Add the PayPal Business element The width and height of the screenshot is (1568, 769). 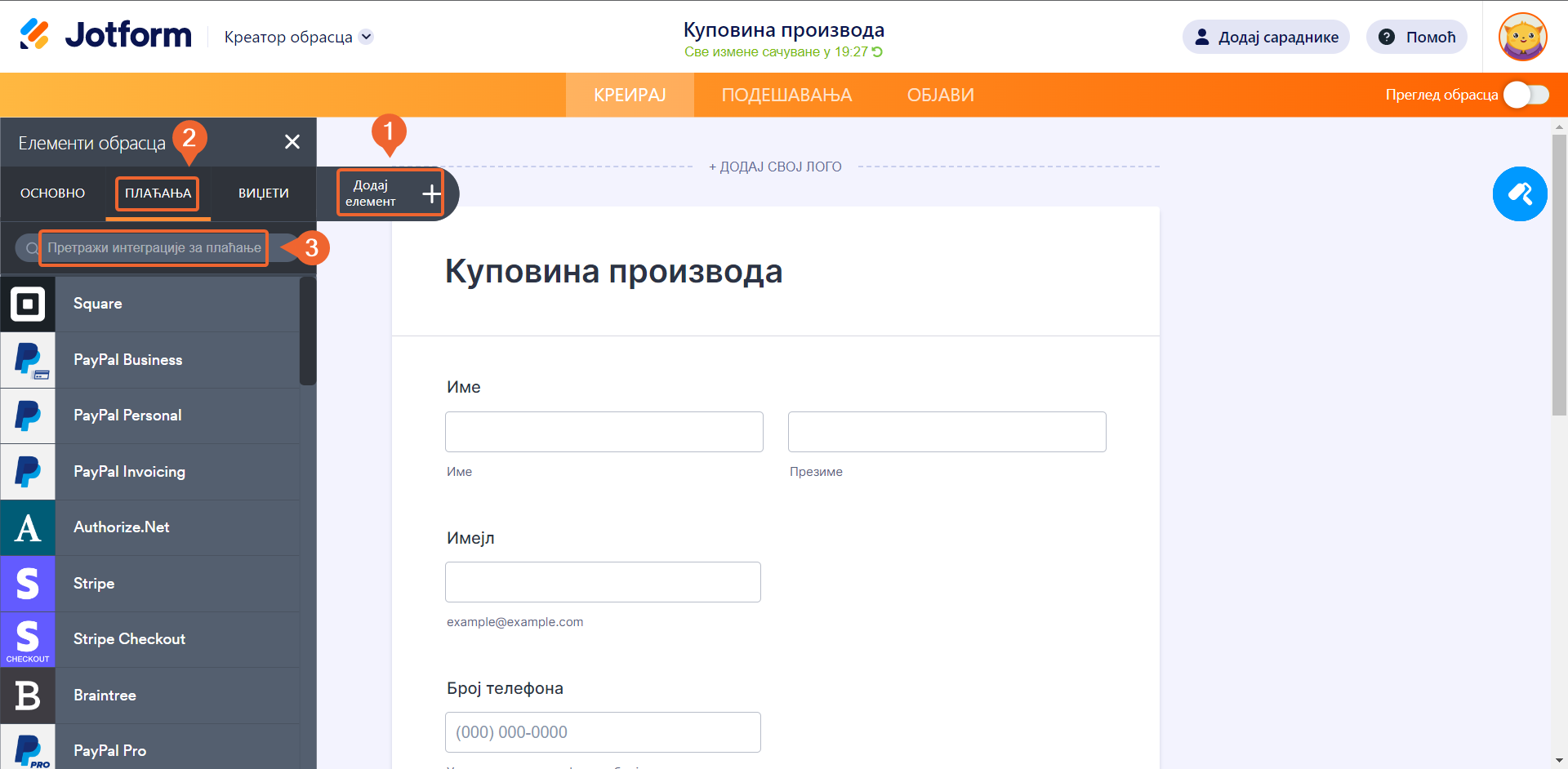(150, 360)
